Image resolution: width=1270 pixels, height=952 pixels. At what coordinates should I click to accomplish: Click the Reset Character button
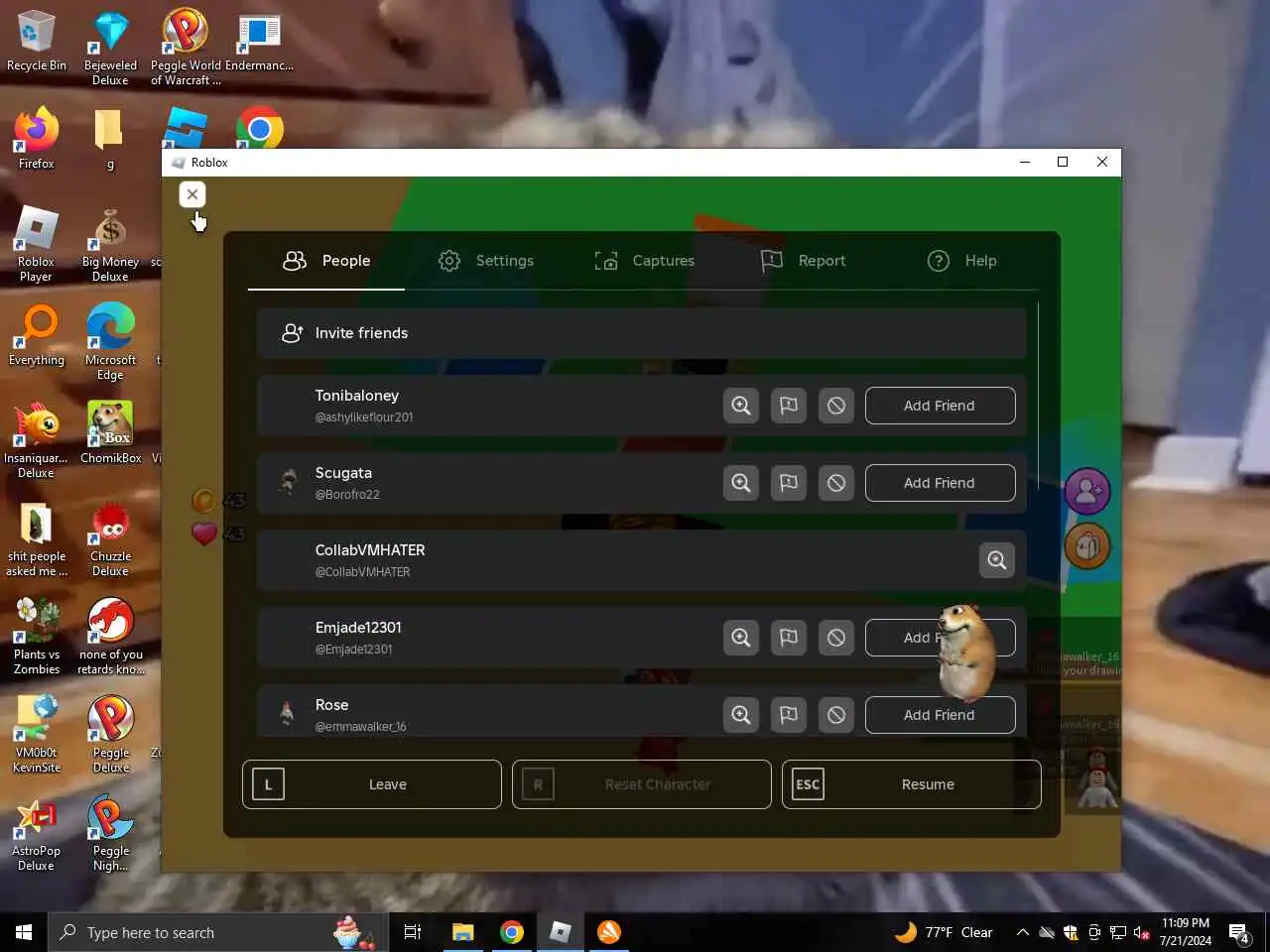642,784
